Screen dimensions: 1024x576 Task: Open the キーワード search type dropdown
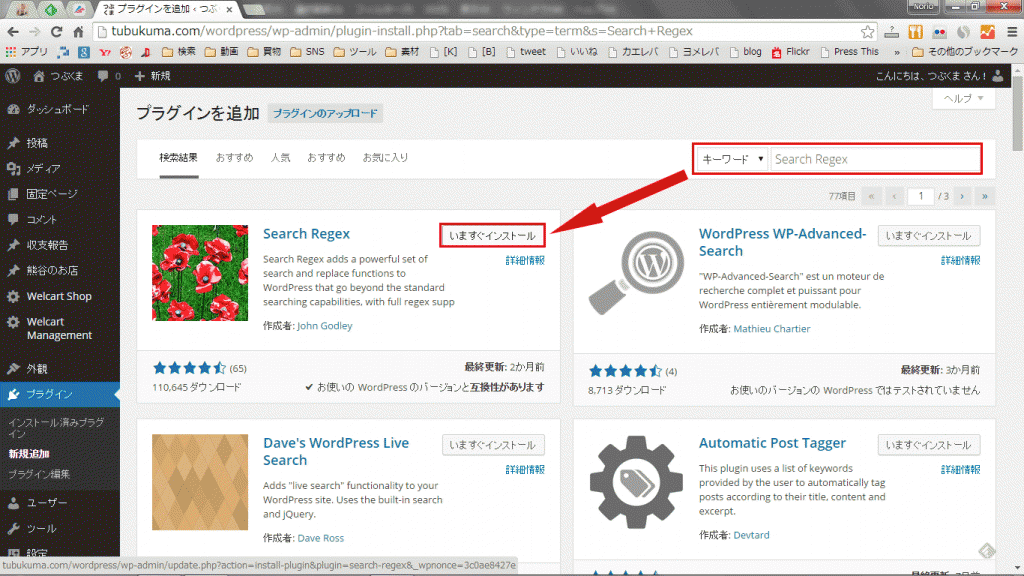(x=733, y=159)
